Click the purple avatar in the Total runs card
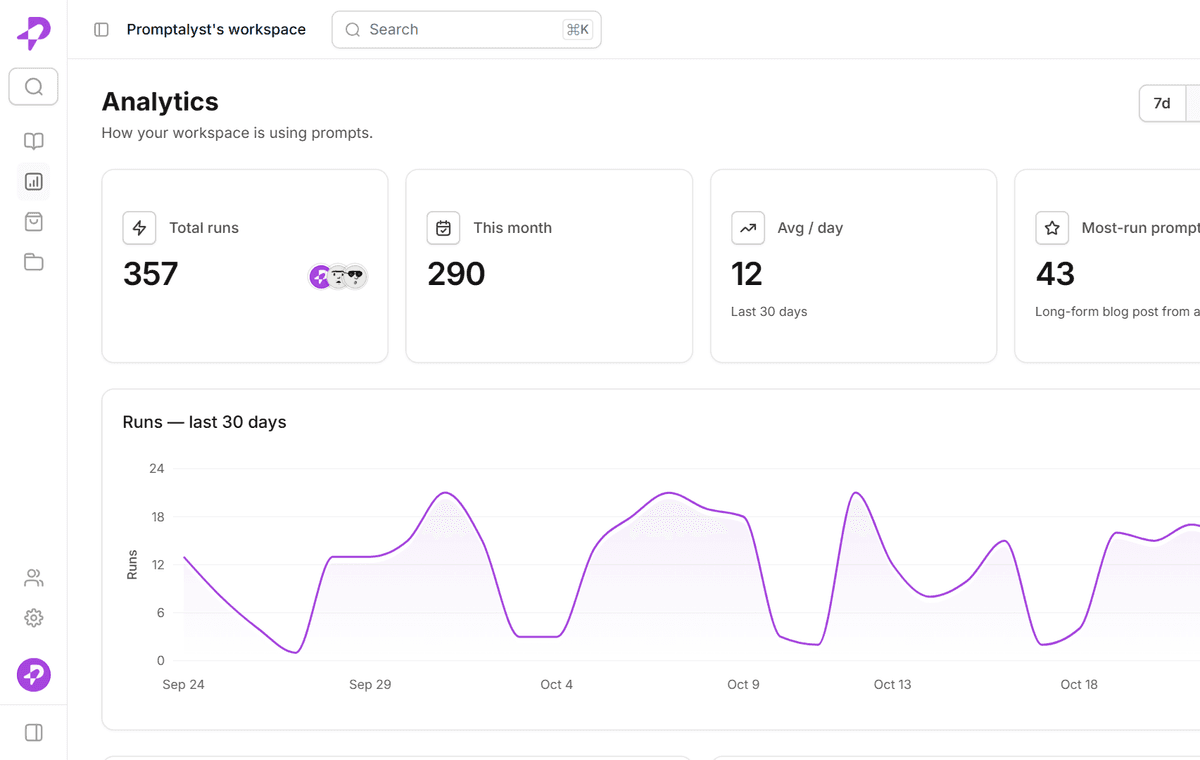The image size is (1200, 760). 320,277
